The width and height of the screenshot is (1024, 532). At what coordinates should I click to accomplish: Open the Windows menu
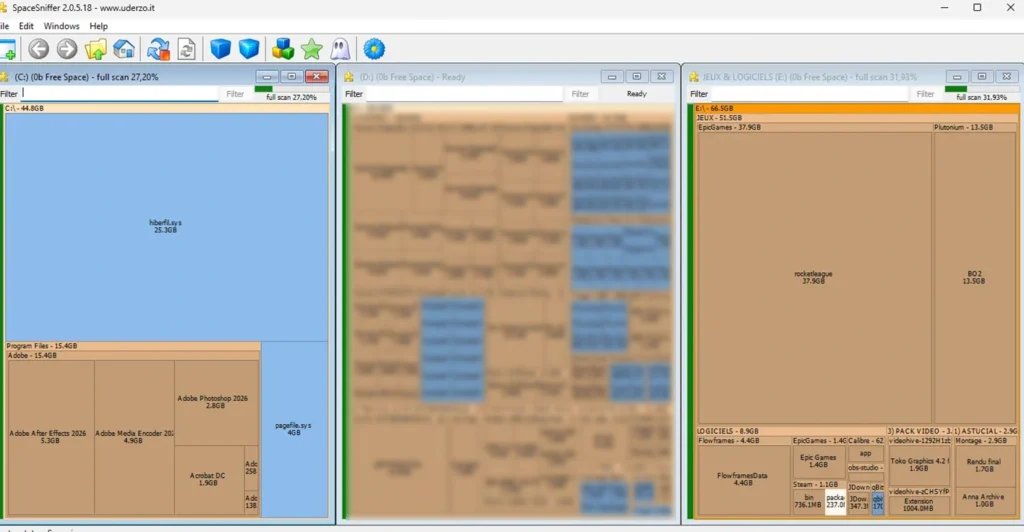(x=62, y=26)
